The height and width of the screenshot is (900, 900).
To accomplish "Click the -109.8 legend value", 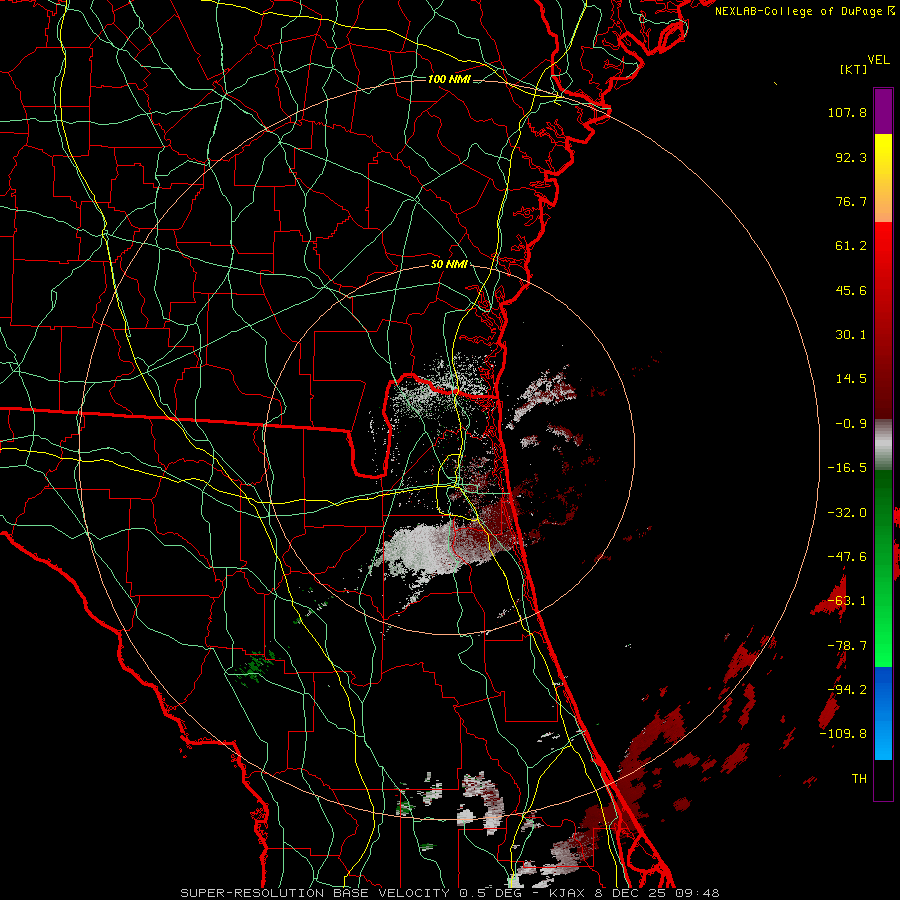I will (844, 734).
